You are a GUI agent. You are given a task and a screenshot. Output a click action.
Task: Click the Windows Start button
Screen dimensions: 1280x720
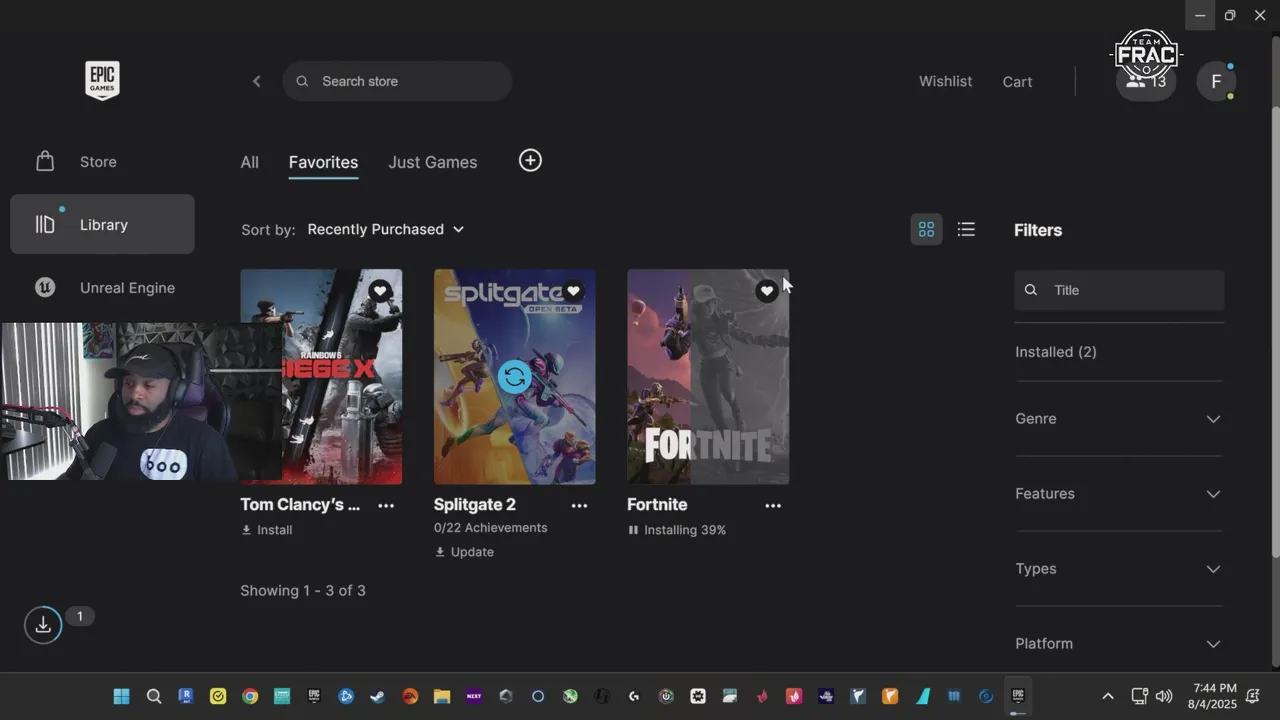click(x=122, y=696)
